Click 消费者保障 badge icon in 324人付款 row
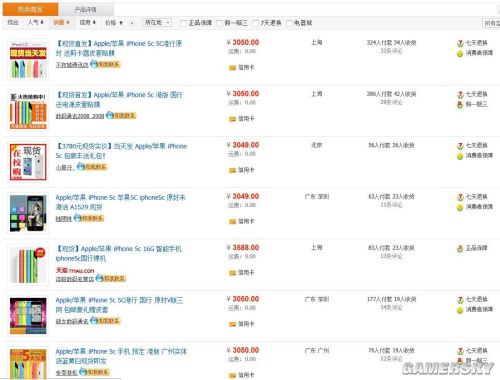The image size is (500, 380). (x=460, y=53)
